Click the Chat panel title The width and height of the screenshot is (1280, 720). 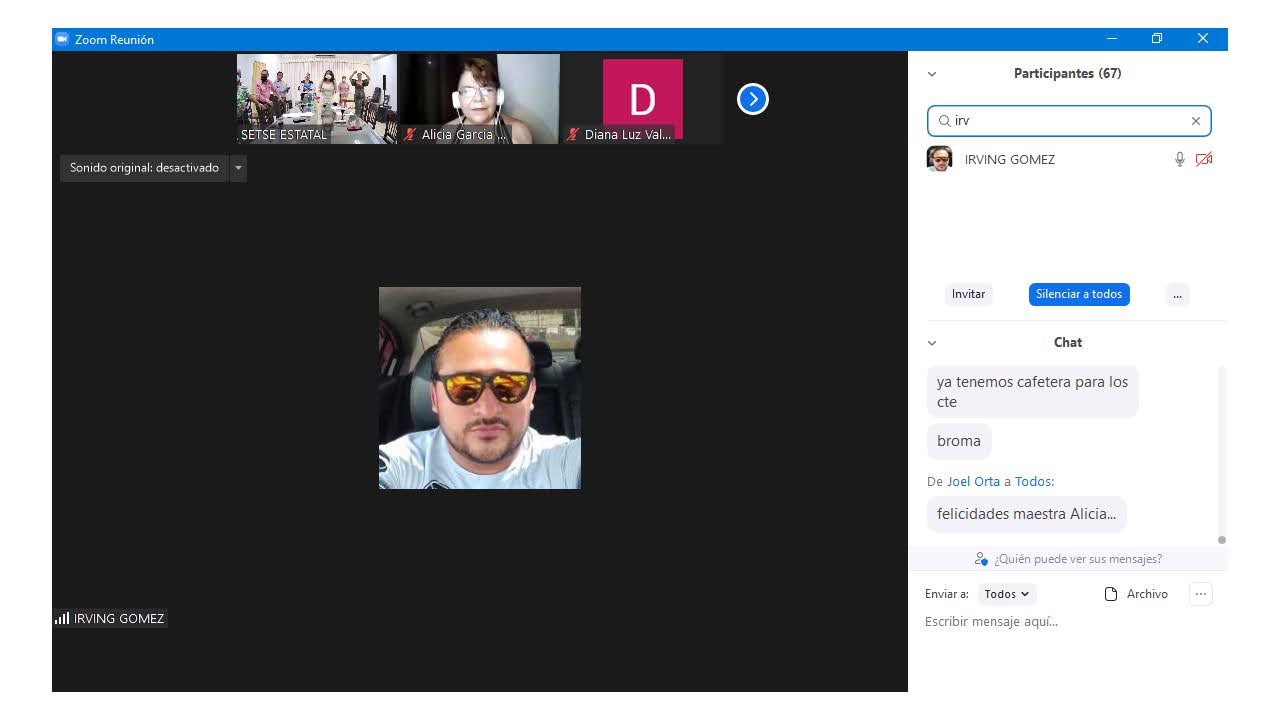1067,343
